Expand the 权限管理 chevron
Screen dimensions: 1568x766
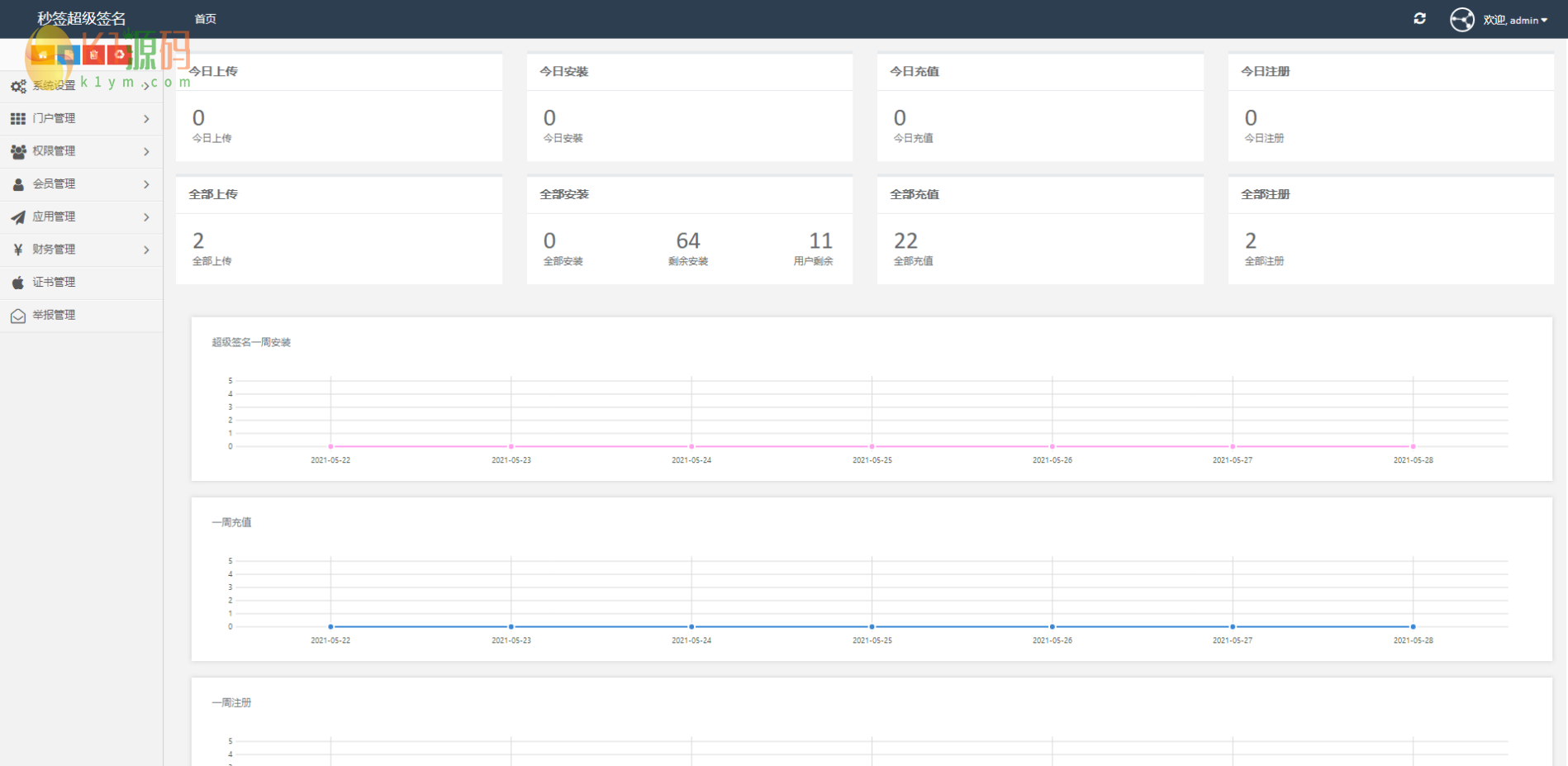146,151
